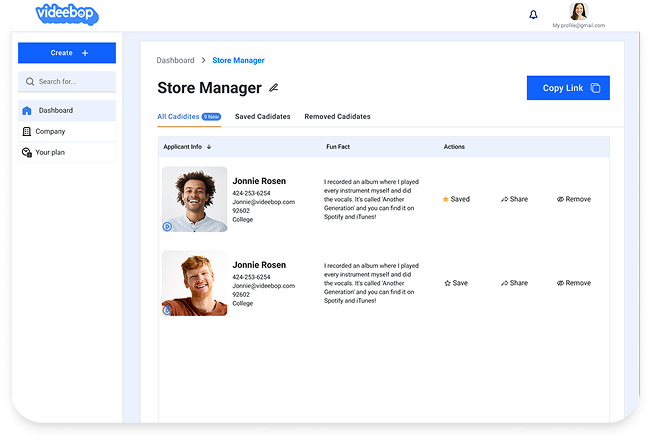Screen dimensions: 650x441
Task: Unsave the first candidate via star
Action: pos(446,199)
